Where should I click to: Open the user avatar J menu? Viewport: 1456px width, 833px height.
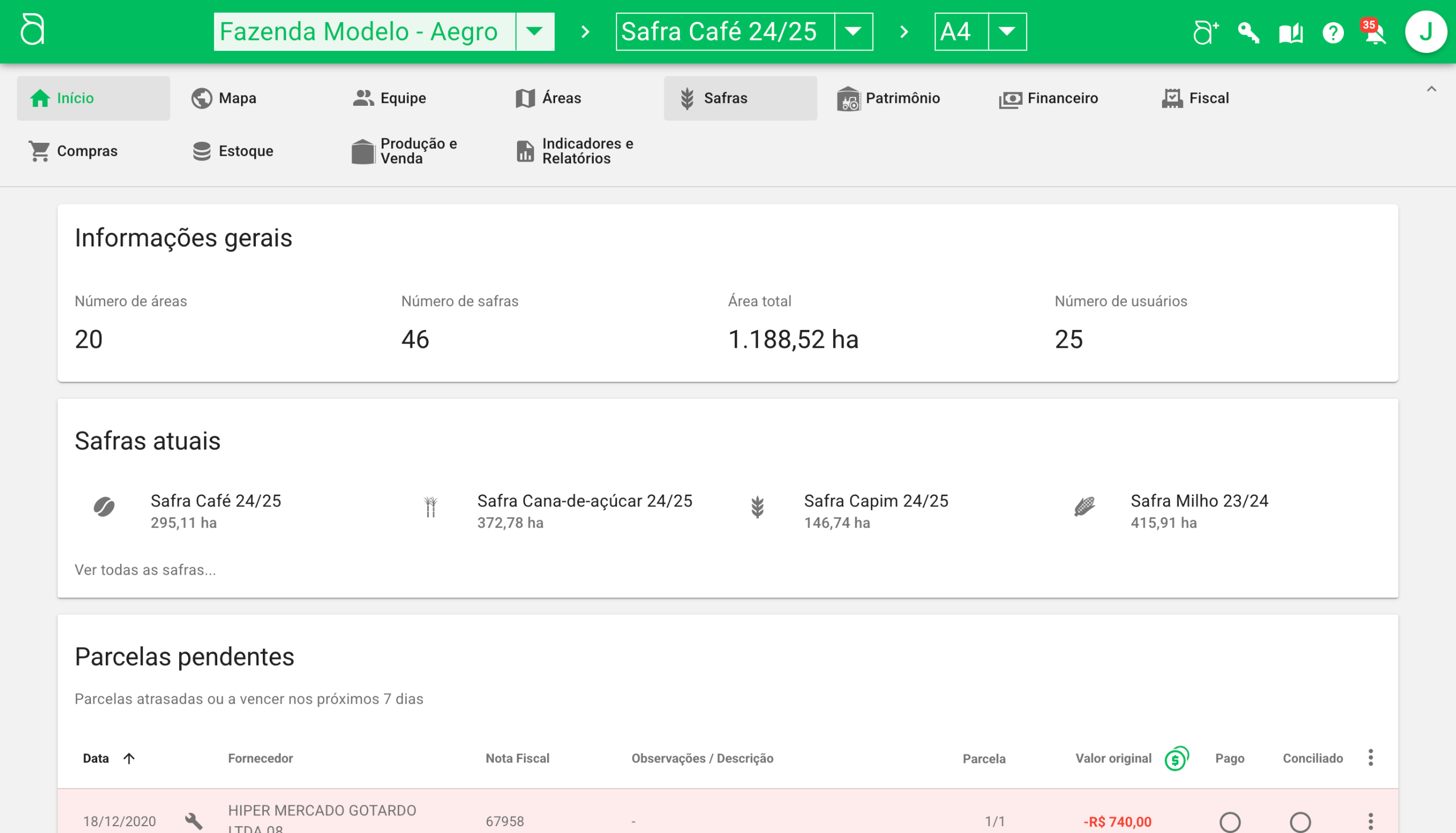(1425, 32)
